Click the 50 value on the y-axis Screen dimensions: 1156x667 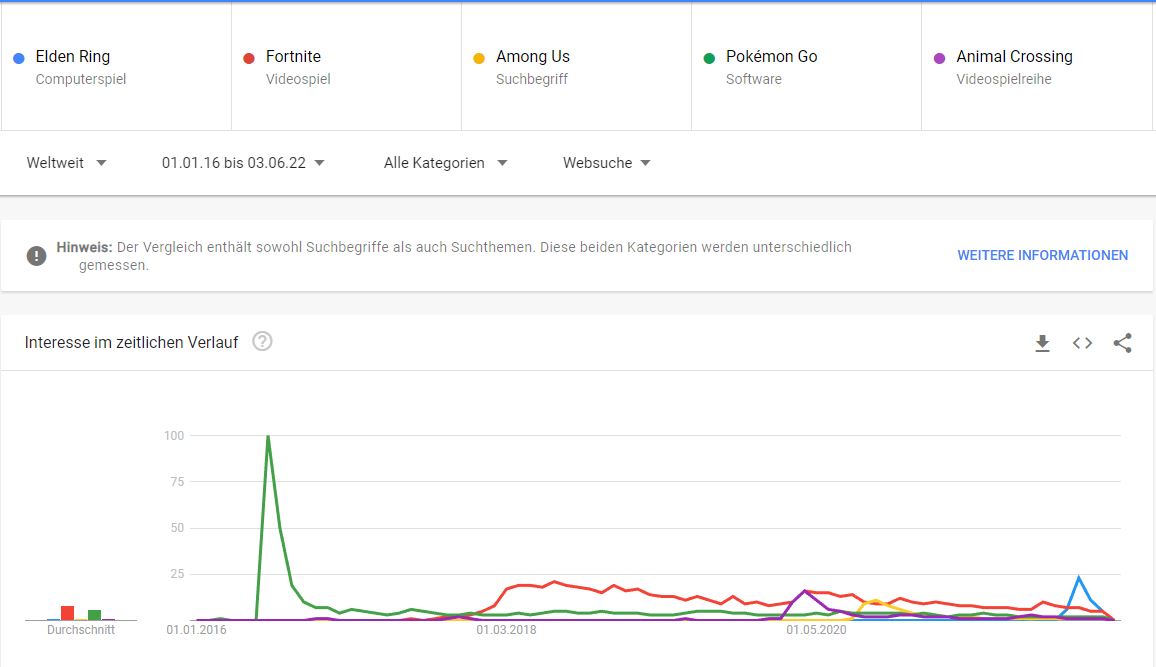point(177,528)
